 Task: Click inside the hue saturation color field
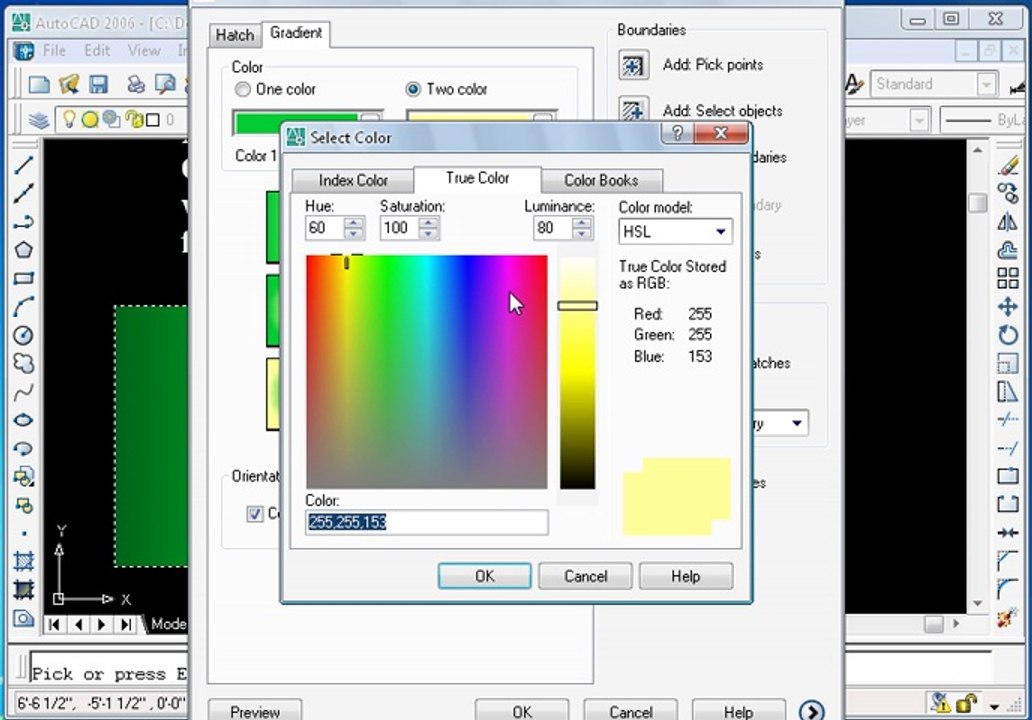click(426, 372)
